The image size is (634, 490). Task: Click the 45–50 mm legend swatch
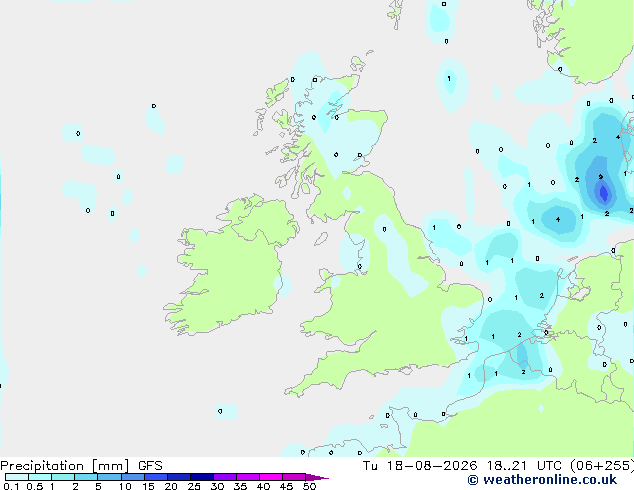pyautogui.click(x=294, y=477)
